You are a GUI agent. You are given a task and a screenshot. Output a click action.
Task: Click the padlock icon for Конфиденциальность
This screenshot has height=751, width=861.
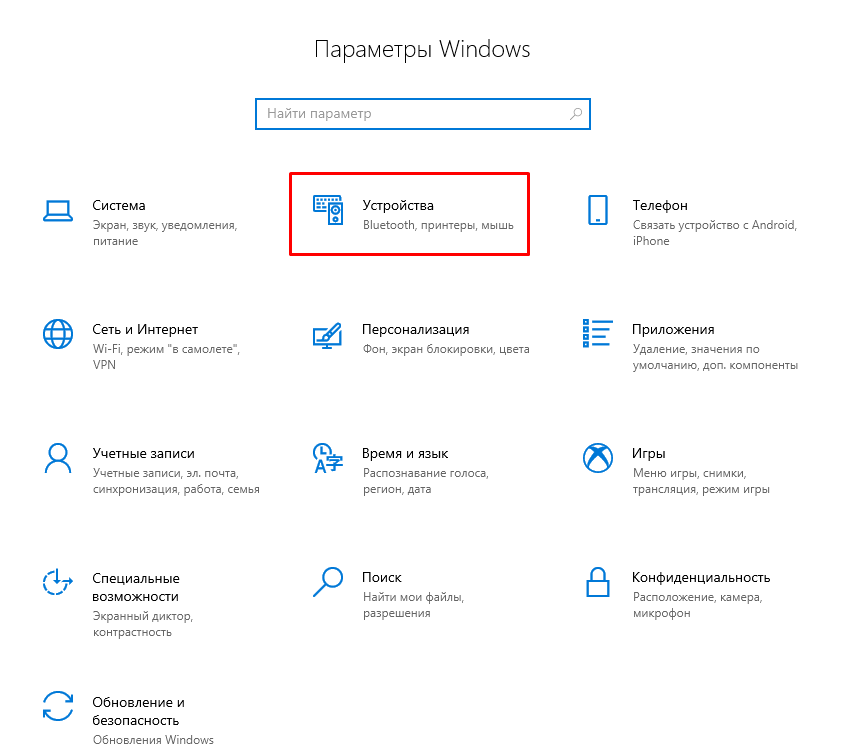(598, 582)
